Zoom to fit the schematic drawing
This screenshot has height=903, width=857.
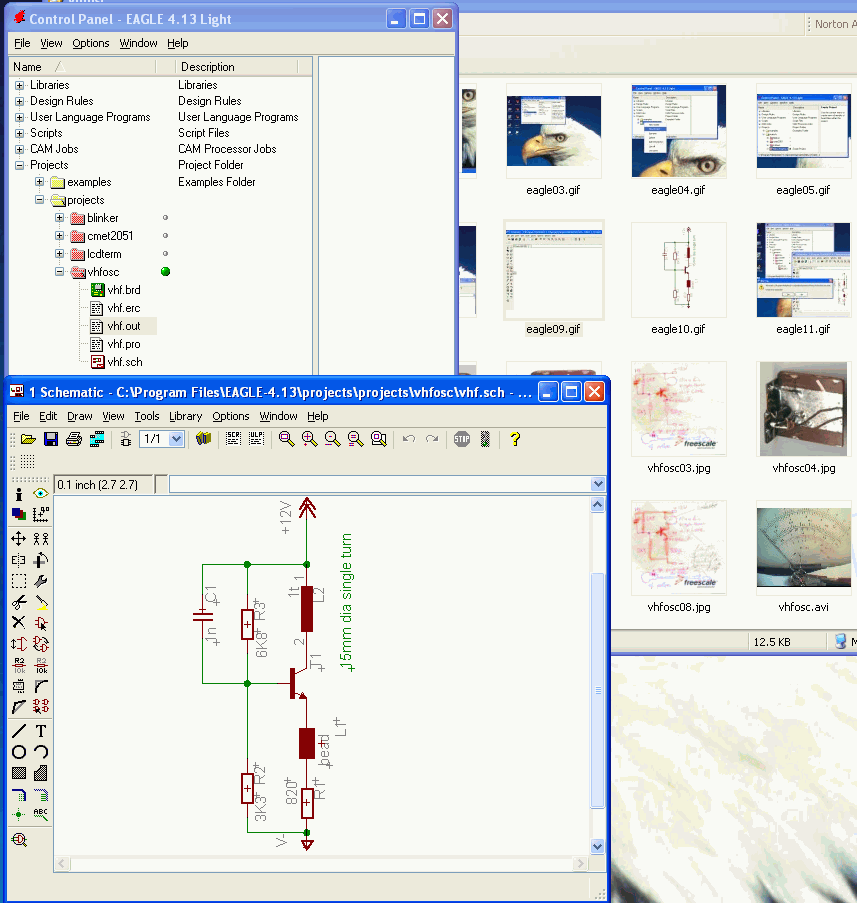tap(286, 439)
